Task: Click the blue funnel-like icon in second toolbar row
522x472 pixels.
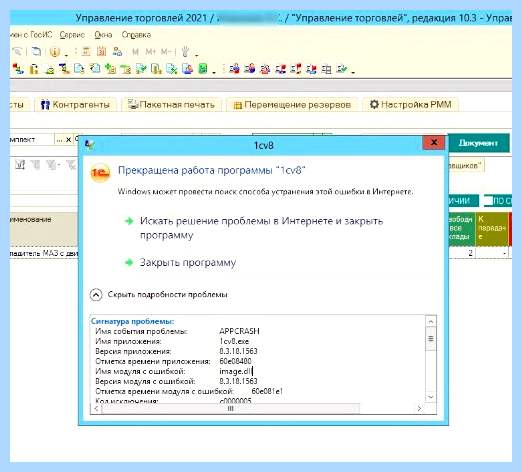Action: (x=64, y=69)
